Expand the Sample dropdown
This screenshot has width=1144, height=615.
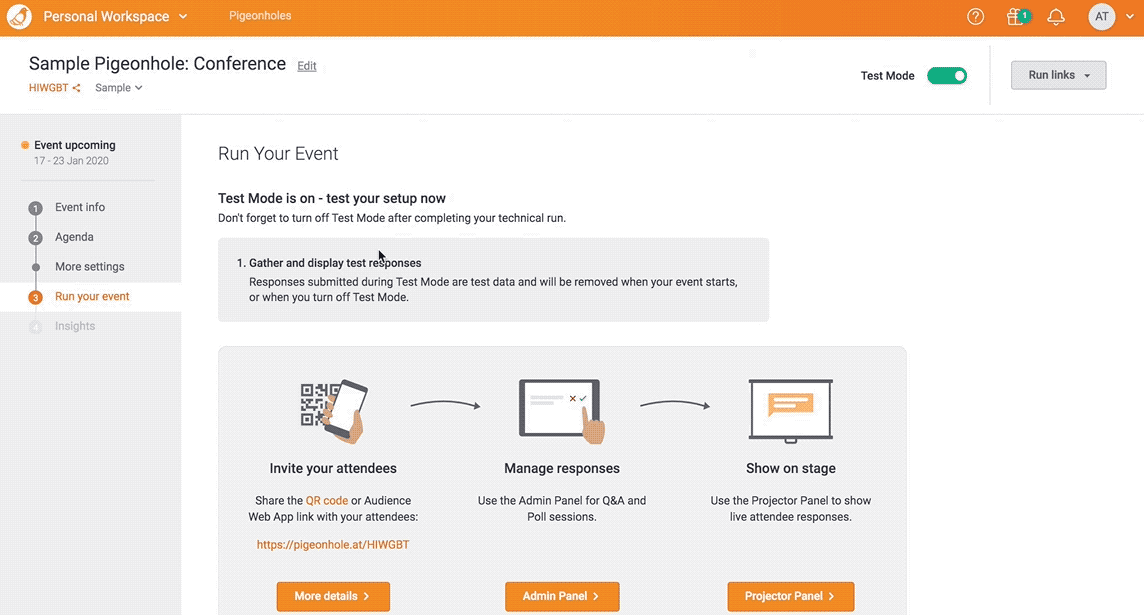118,88
